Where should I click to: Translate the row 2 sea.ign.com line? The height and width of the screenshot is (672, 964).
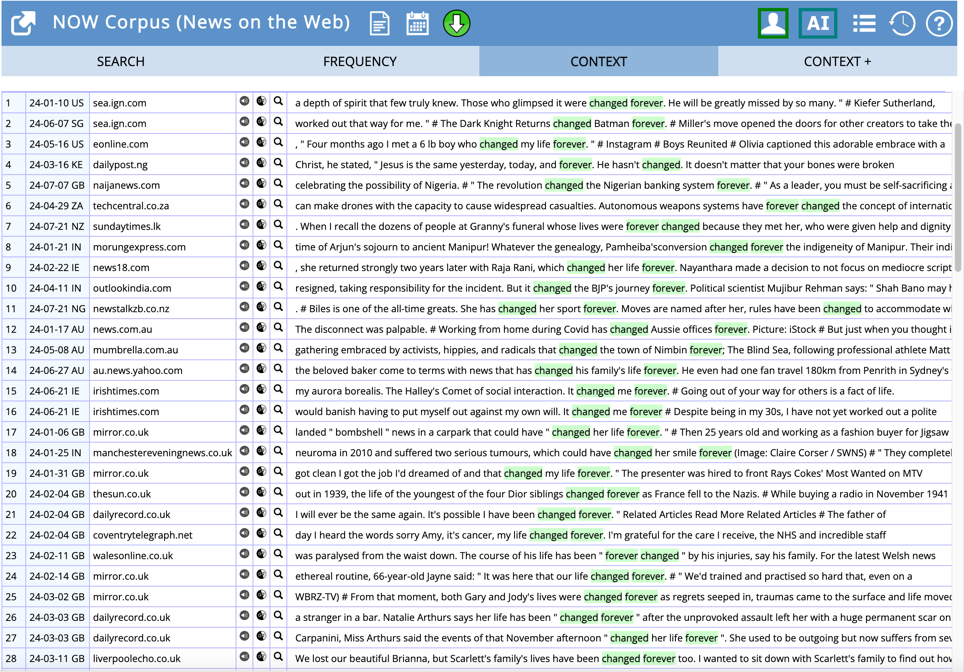261,122
